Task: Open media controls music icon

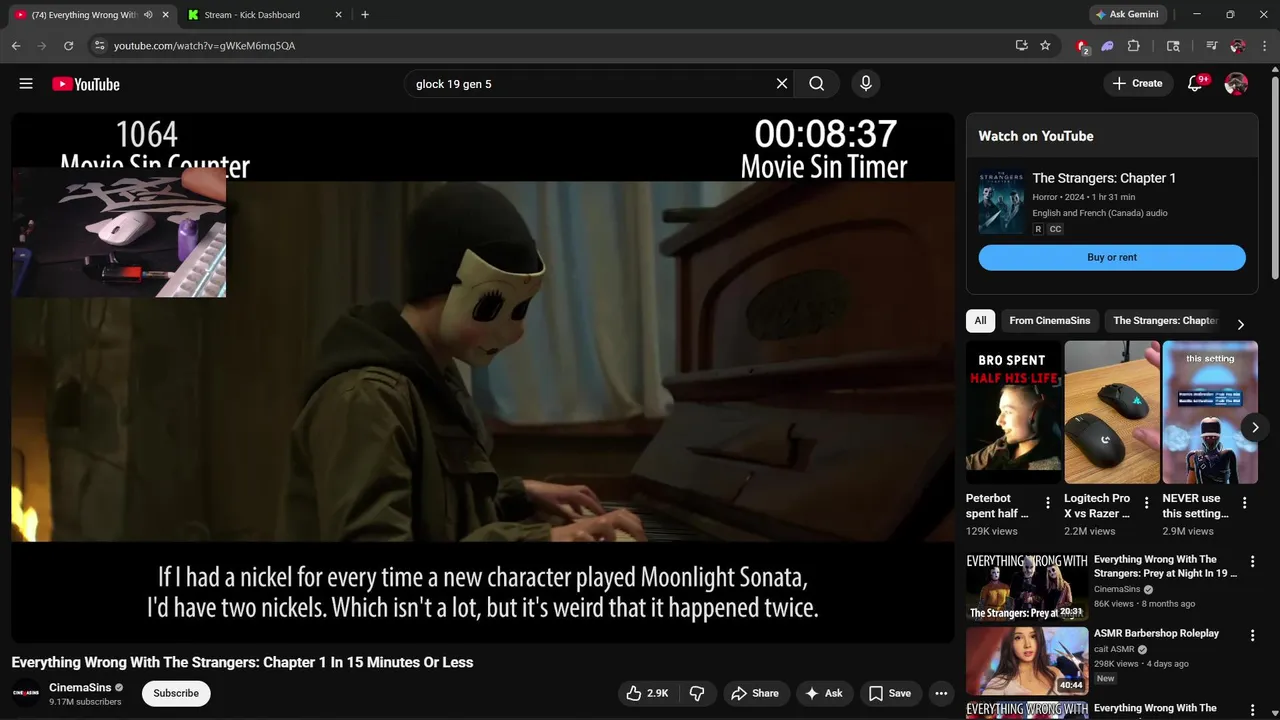Action: coord(1211,45)
